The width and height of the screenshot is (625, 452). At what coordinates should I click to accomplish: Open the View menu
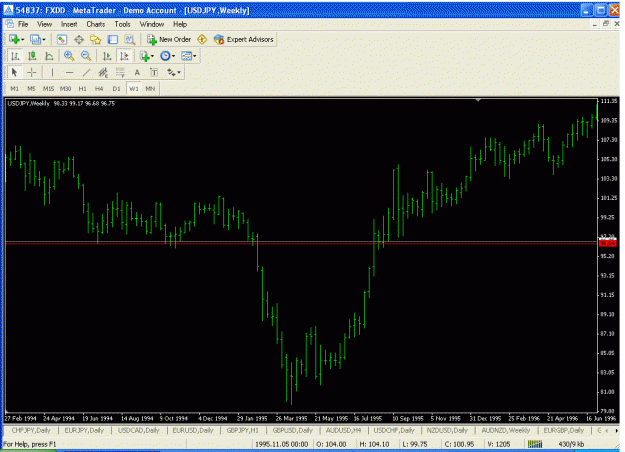45,24
